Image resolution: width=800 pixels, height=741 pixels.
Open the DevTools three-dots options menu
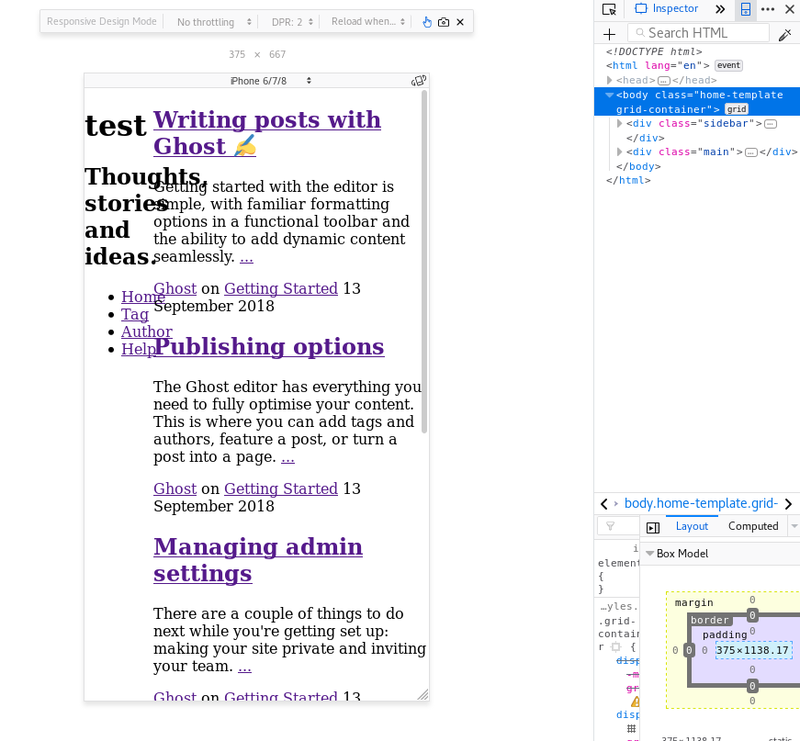point(768,9)
